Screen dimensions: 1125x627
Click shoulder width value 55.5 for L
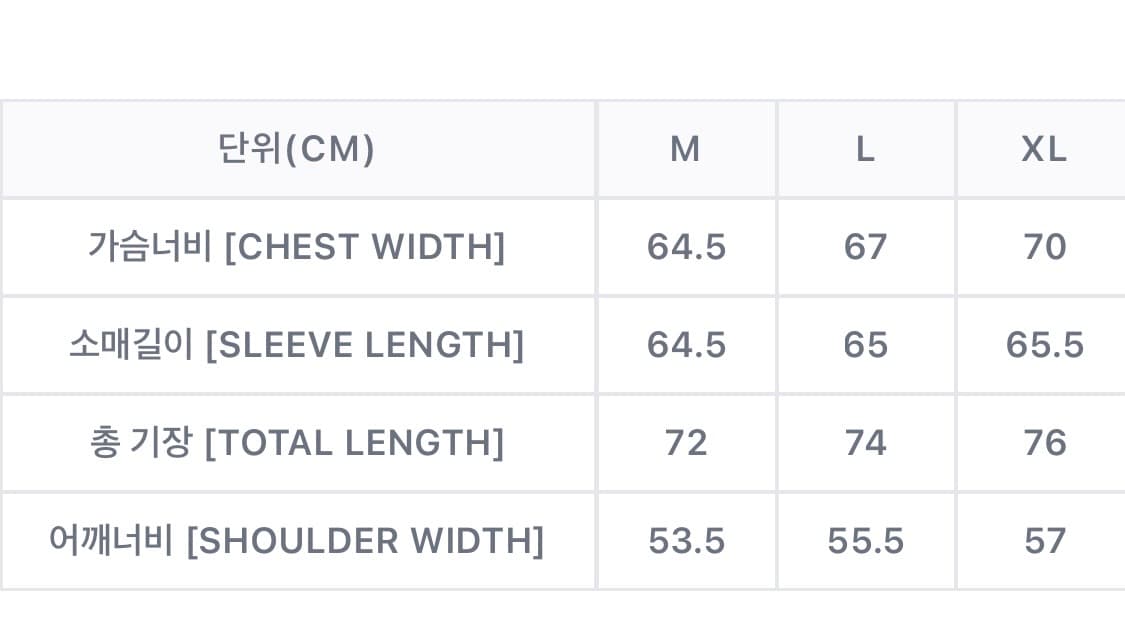[866, 541]
